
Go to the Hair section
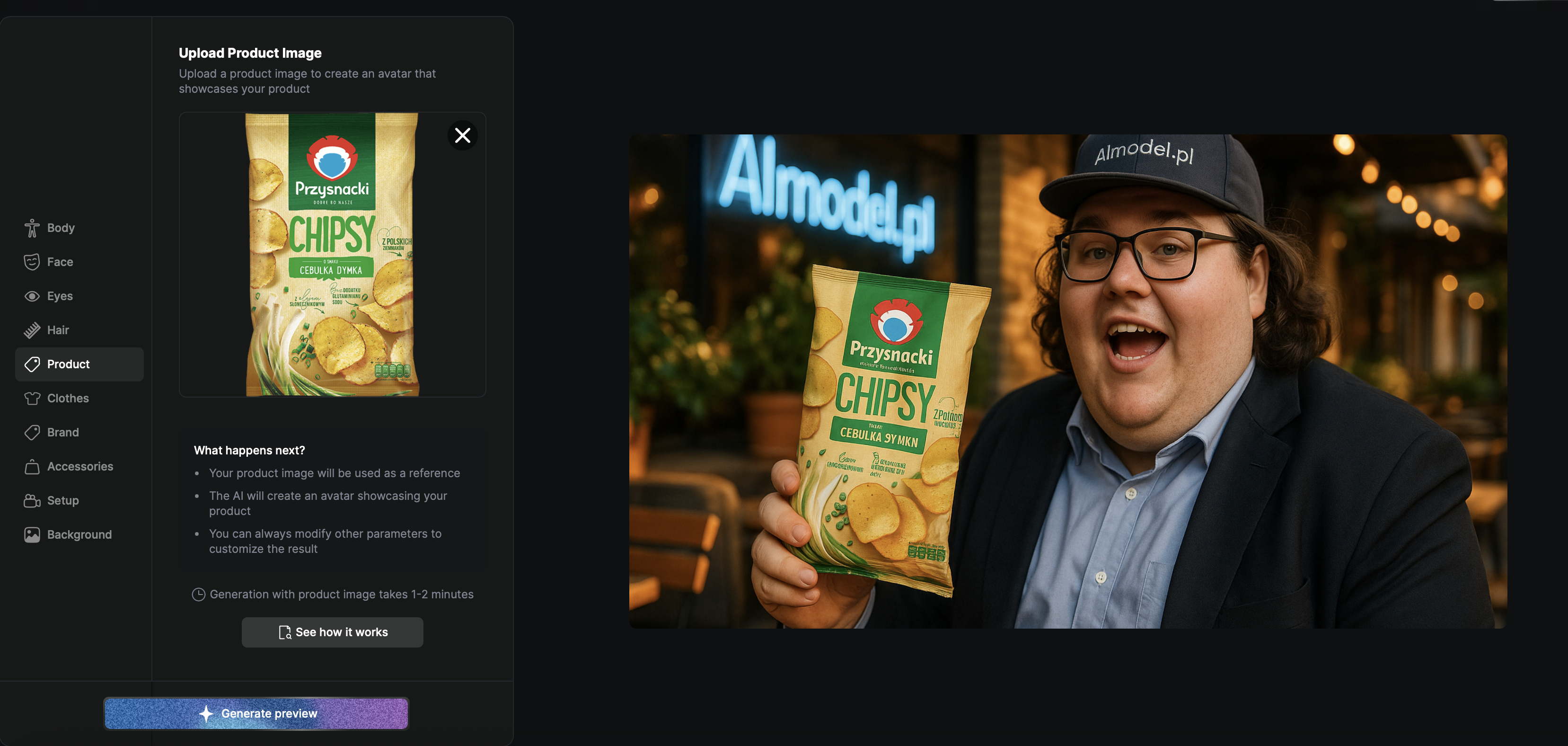coord(79,330)
